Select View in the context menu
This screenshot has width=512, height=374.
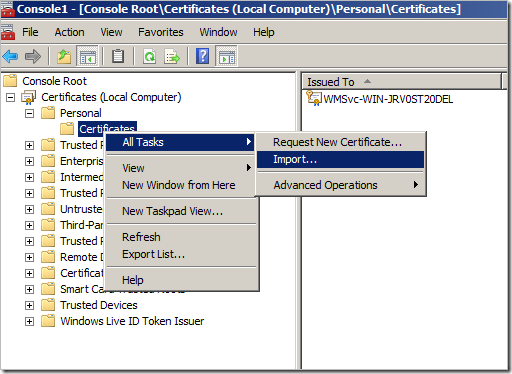click(181, 168)
